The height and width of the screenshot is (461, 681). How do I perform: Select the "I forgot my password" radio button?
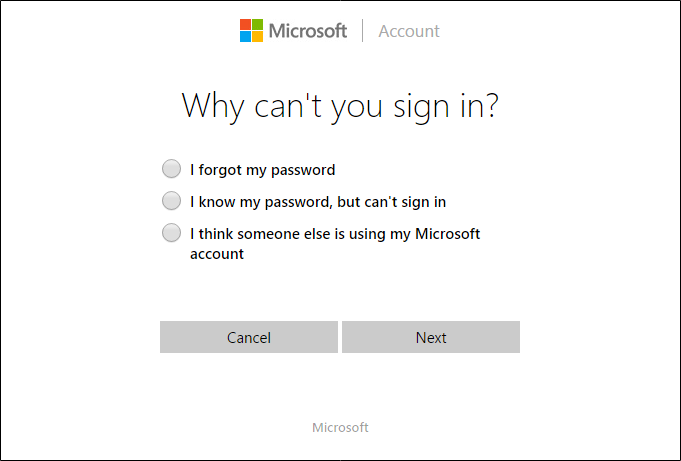(172, 169)
